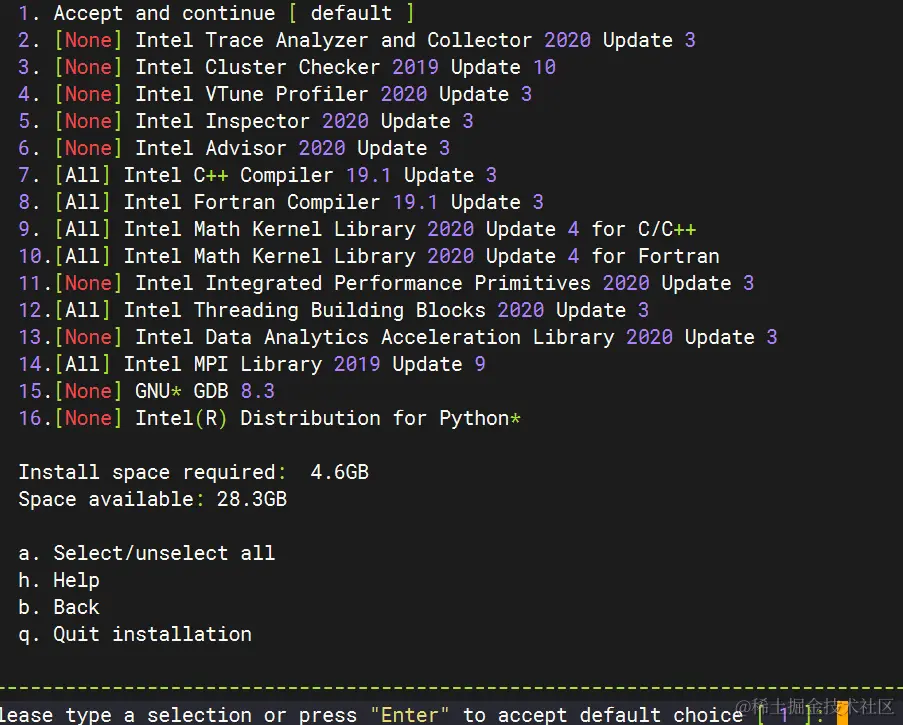
Task: Click the orange terminal cursor at the prompt
Action: (842, 714)
